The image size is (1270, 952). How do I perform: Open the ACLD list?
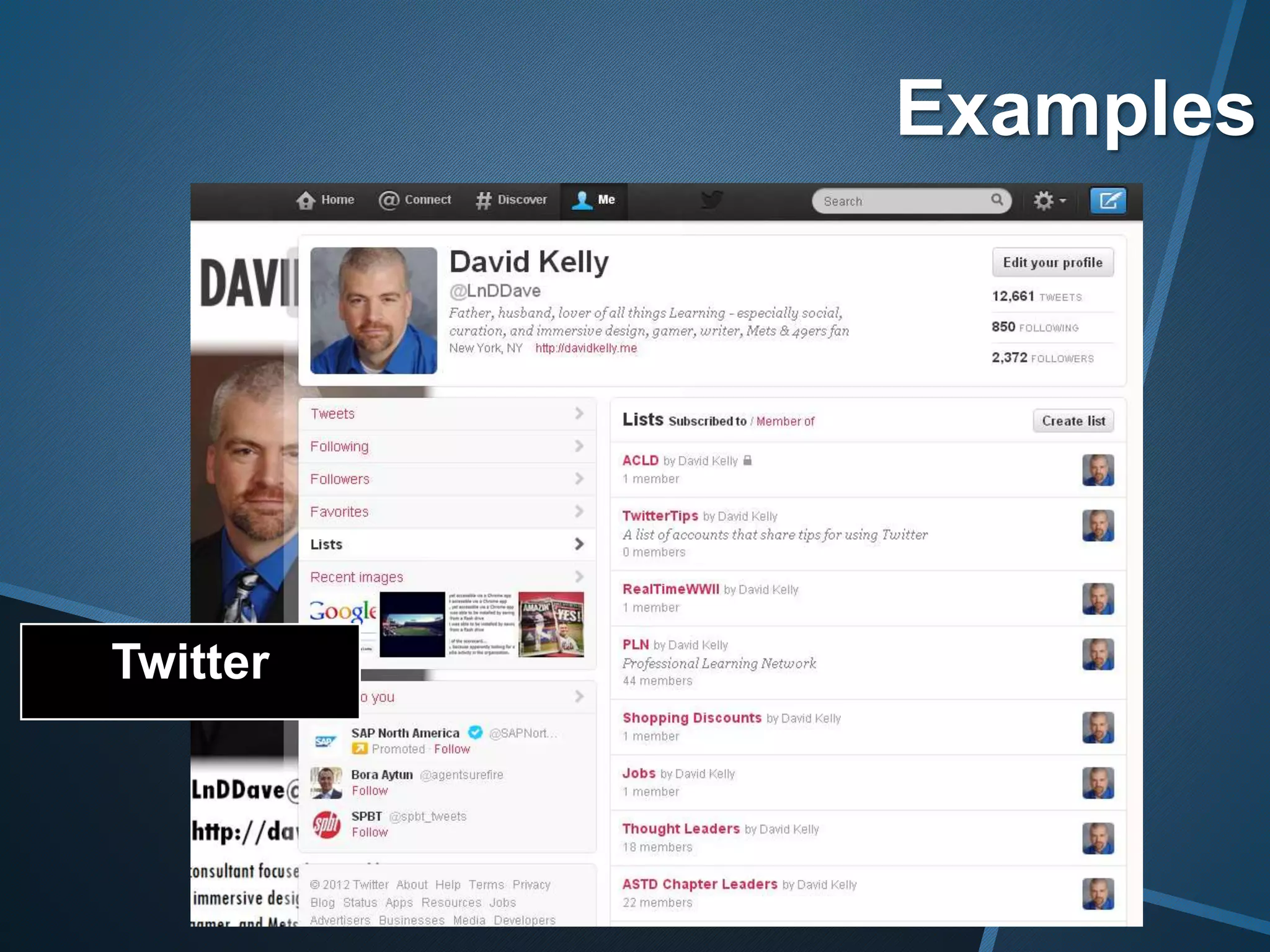(x=641, y=461)
